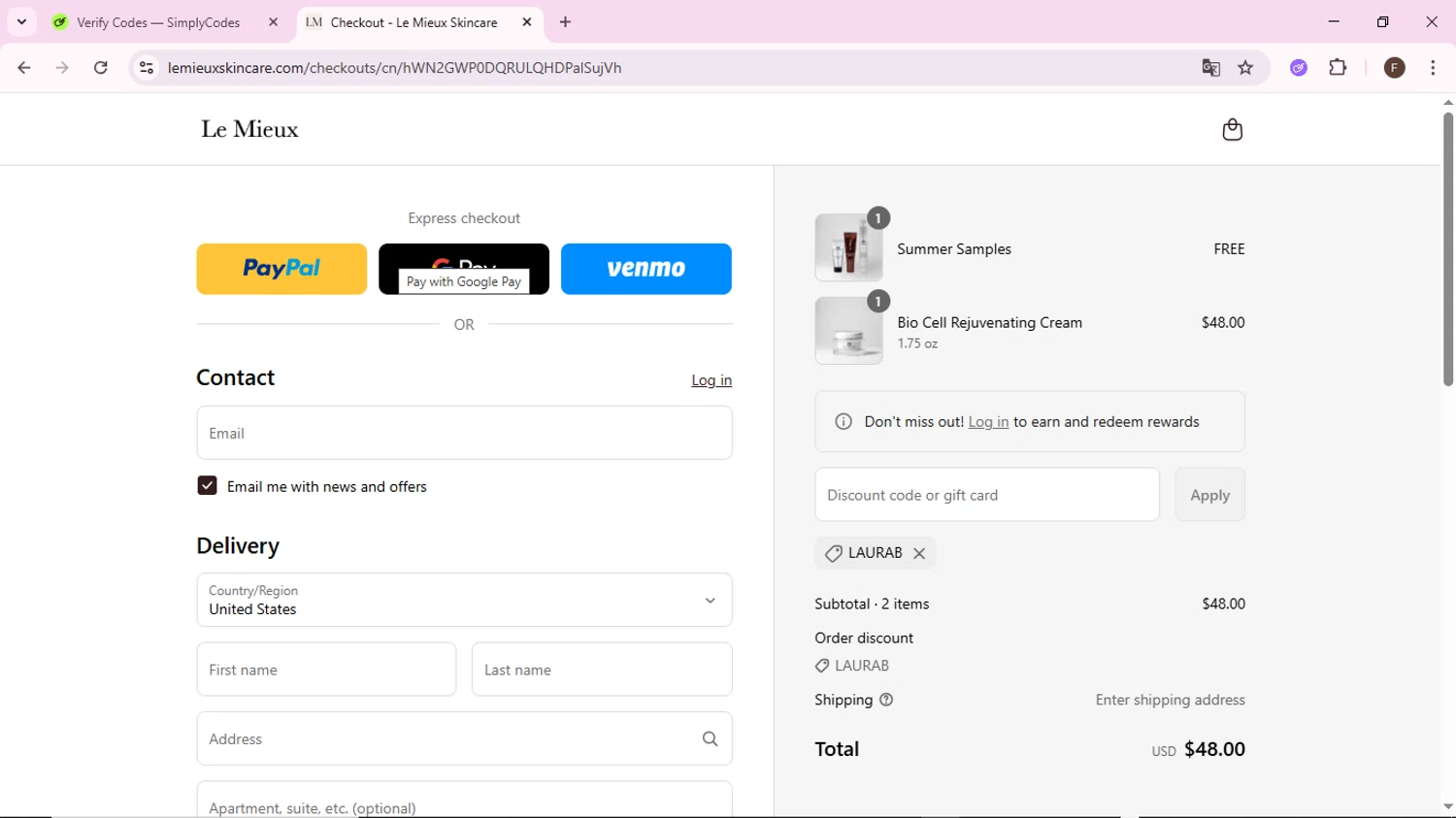Click the LAURAB applied discount tag
The width and height of the screenshot is (1456, 818).
pos(875,553)
